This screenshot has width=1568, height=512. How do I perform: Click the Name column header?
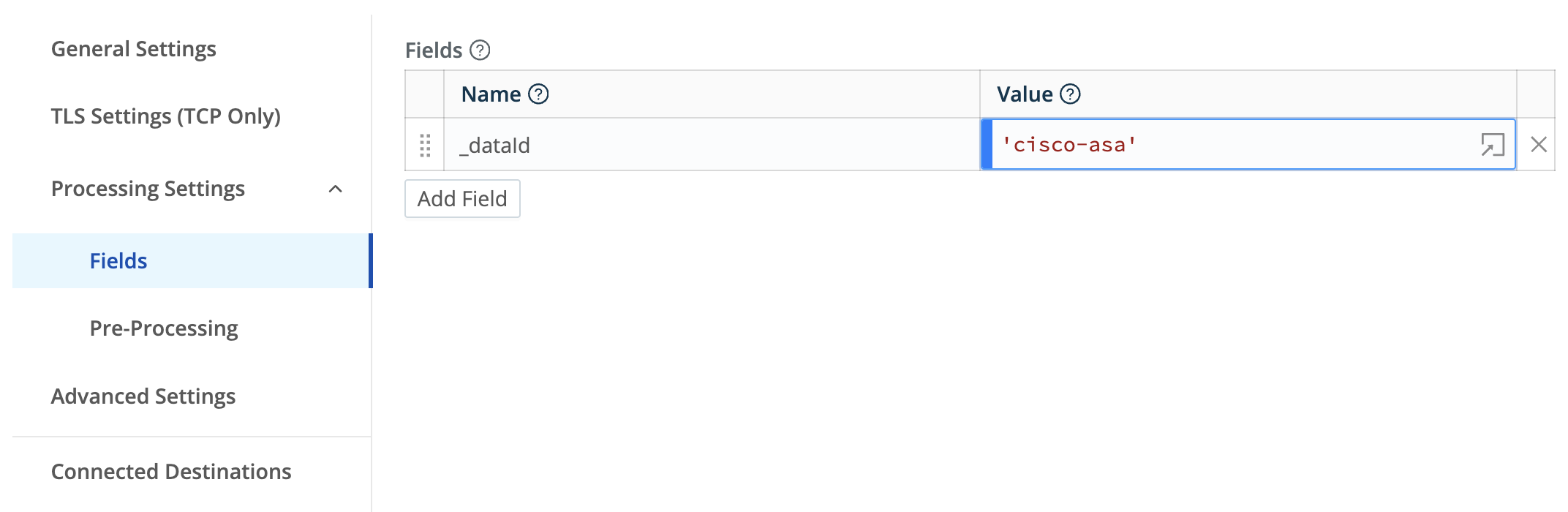(x=490, y=94)
